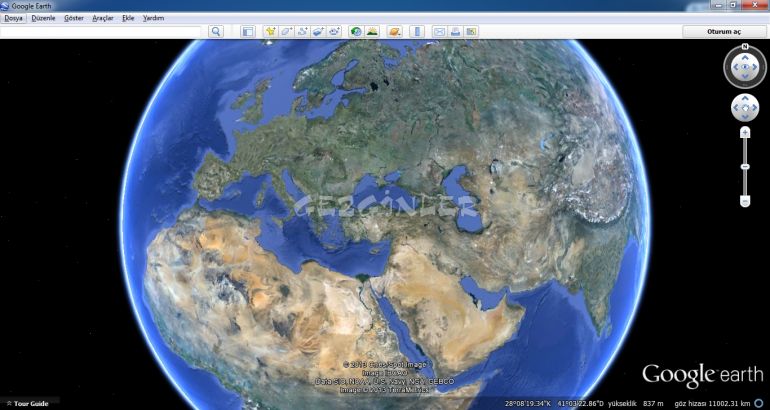
Task: Open the Düzenle menu
Action: point(44,18)
